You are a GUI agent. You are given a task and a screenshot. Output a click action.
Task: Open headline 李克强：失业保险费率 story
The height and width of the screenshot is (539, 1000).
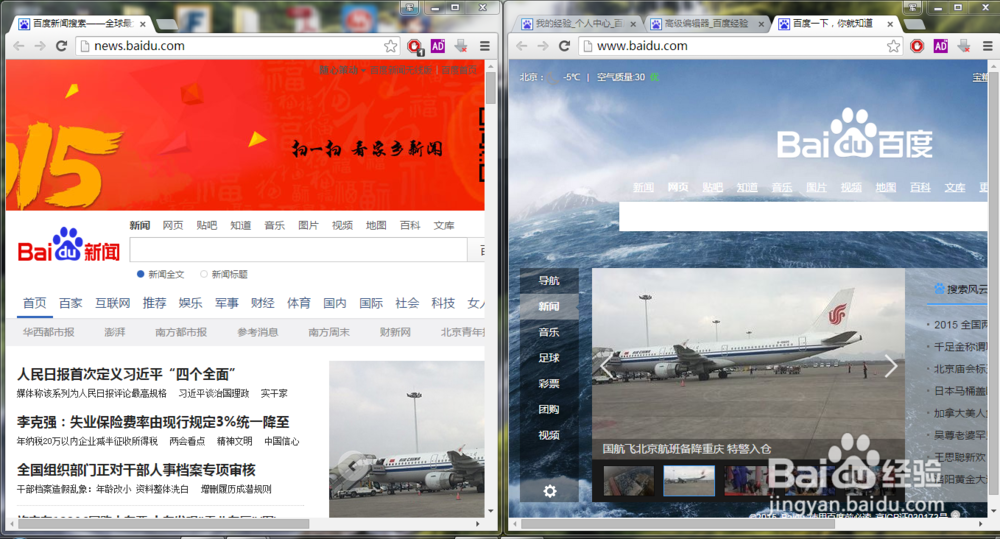(x=153, y=422)
